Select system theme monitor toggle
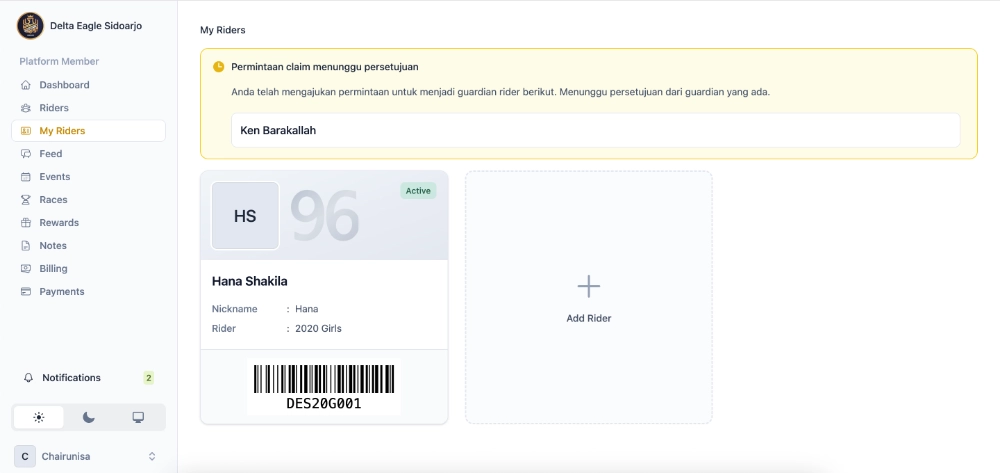1000x473 pixels. [x=138, y=418]
